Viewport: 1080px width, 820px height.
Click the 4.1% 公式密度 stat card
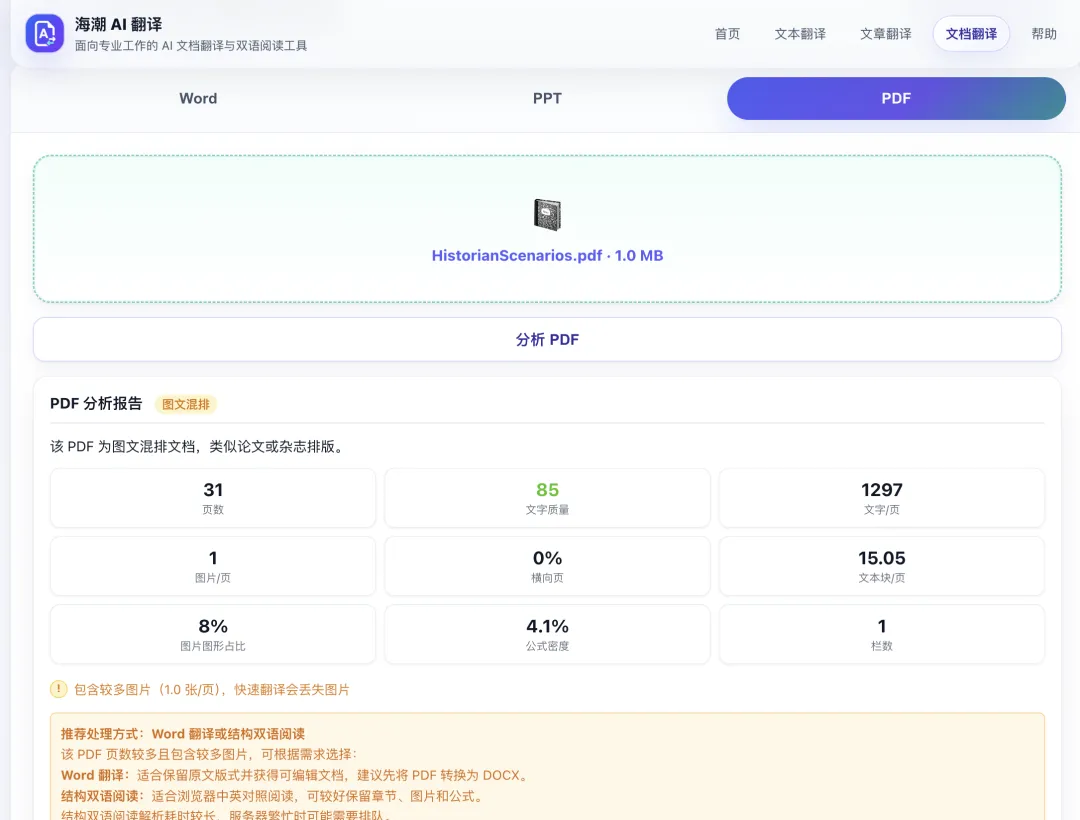pyautogui.click(x=547, y=634)
